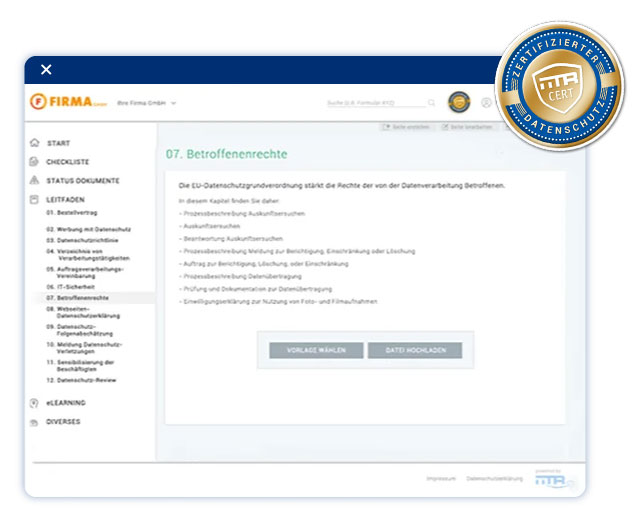Click Auftrag zur Berichtigung, Löschung, oder Einschränkung
This screenshot has width=635, height=515.
264,264
